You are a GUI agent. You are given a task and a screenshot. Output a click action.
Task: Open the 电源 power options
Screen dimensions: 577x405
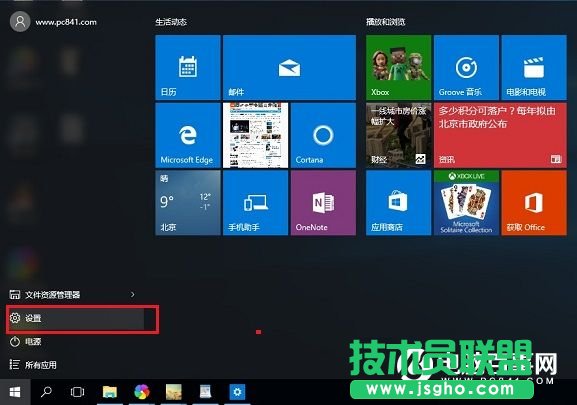(25, 342)
